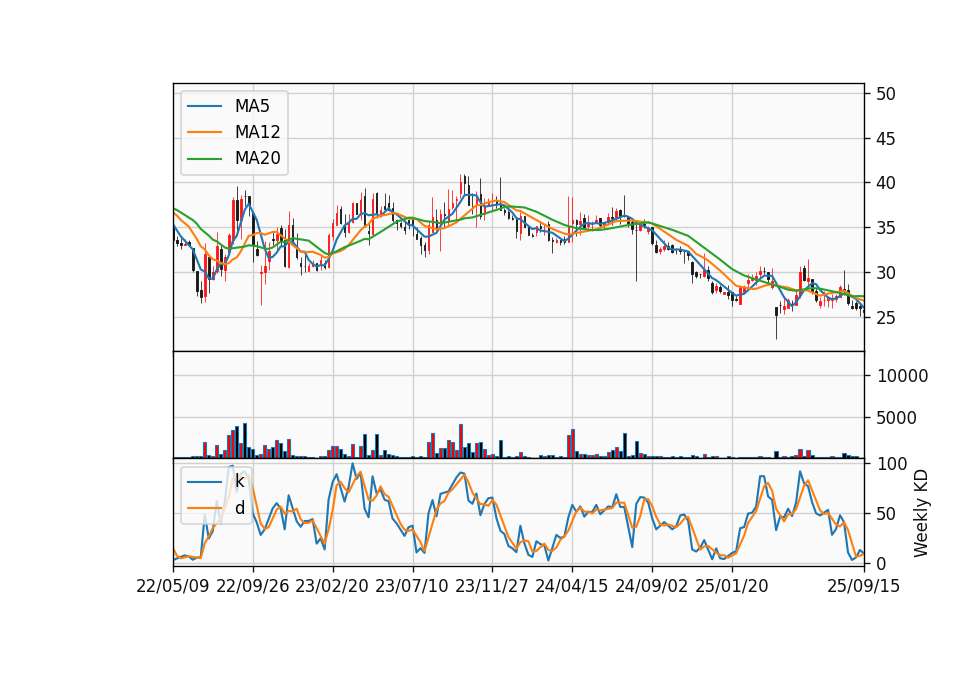Click the blue MA5 legend line sample
The height and width of the screenshot is (690, 960).
click(x=204, y=106)
